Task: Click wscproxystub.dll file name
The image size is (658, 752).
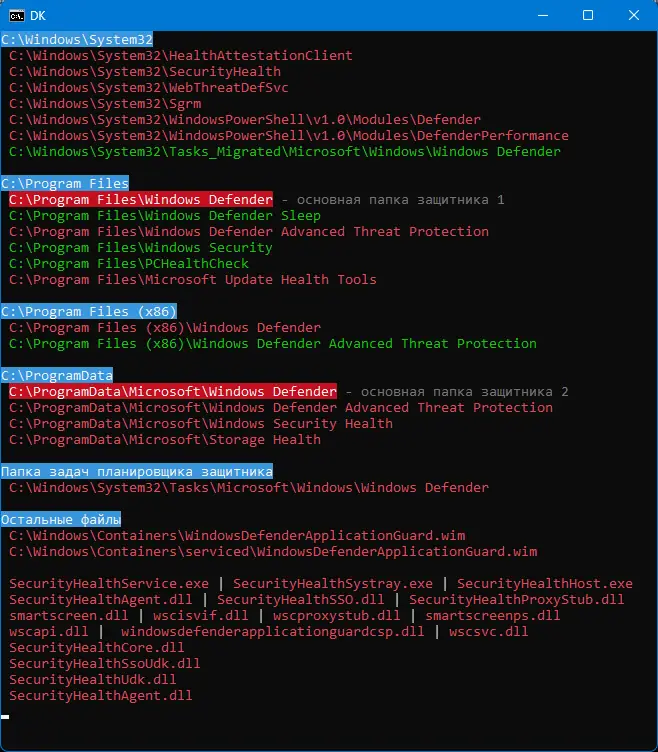Action: click(x=337, y=615)
